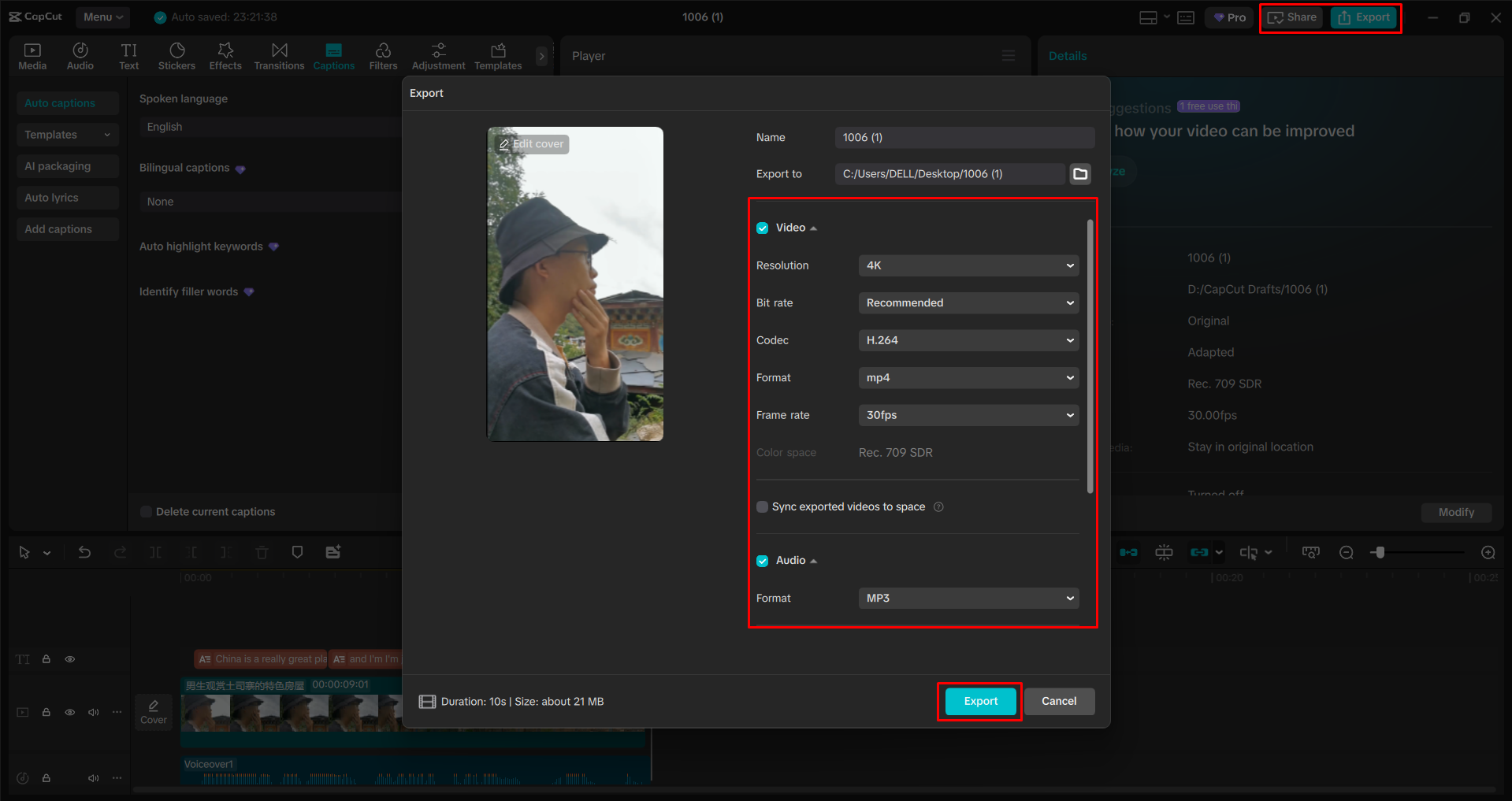
Task: Select the Stickers panel icon
Action: [x=176, y=55]
